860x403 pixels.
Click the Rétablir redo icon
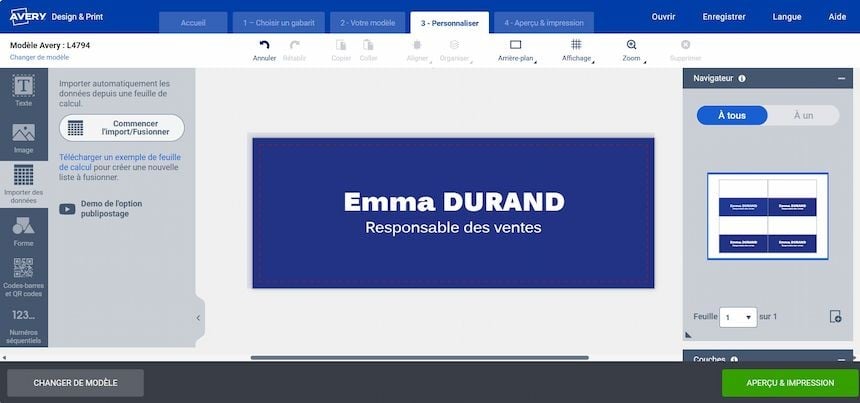[x=295, y=45]
